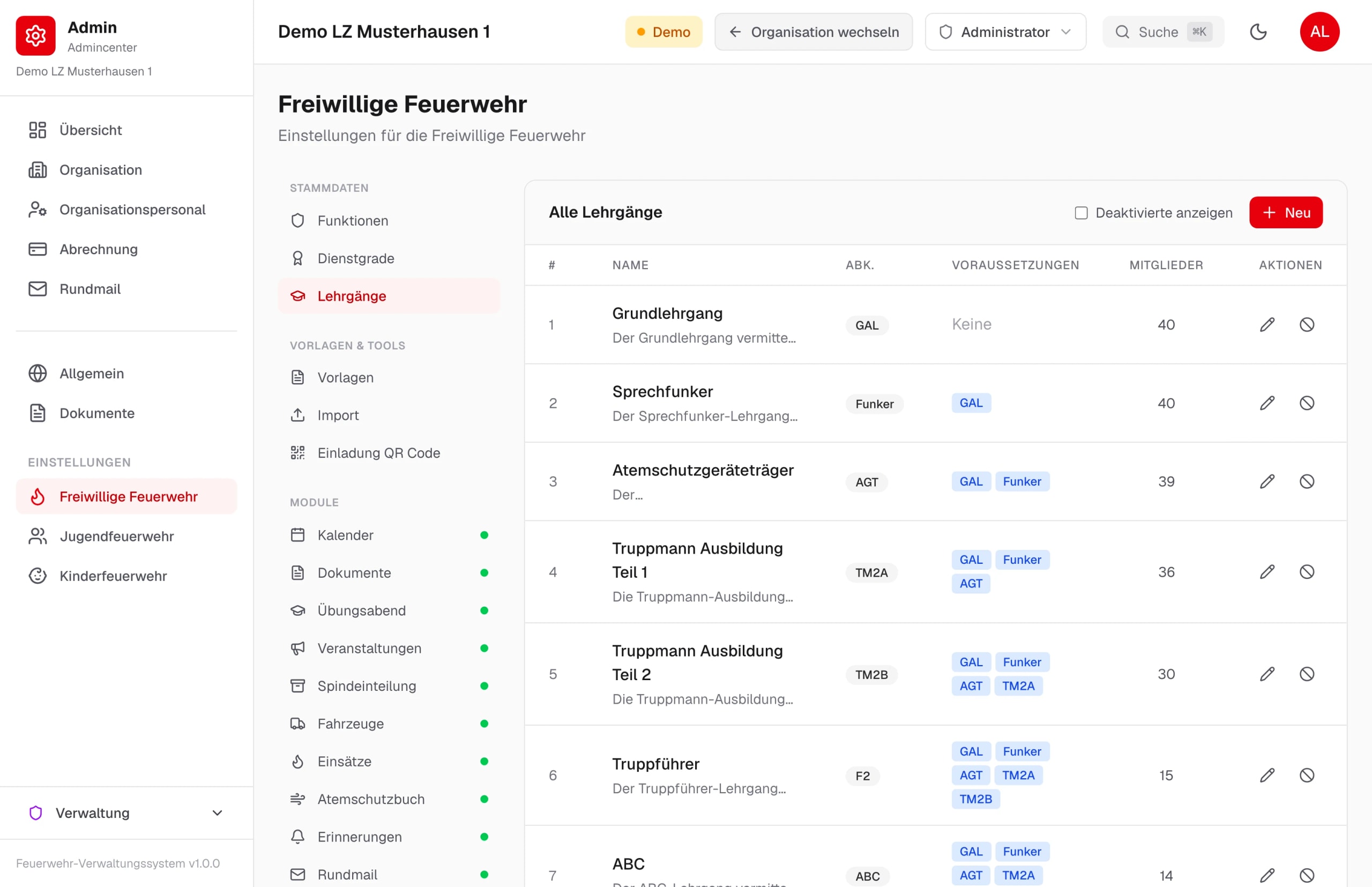Toggle the Atemschutzbuch module green status dot
This screenshot has height=887, width=1372.
point(484,799)
